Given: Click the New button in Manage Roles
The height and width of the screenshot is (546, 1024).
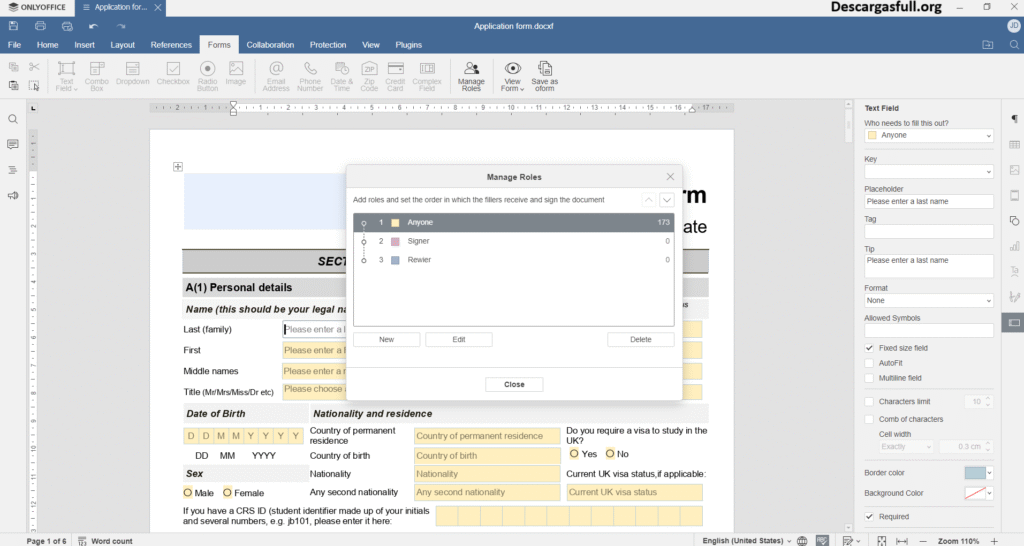Looking at the screenshot, I should 386,340.
